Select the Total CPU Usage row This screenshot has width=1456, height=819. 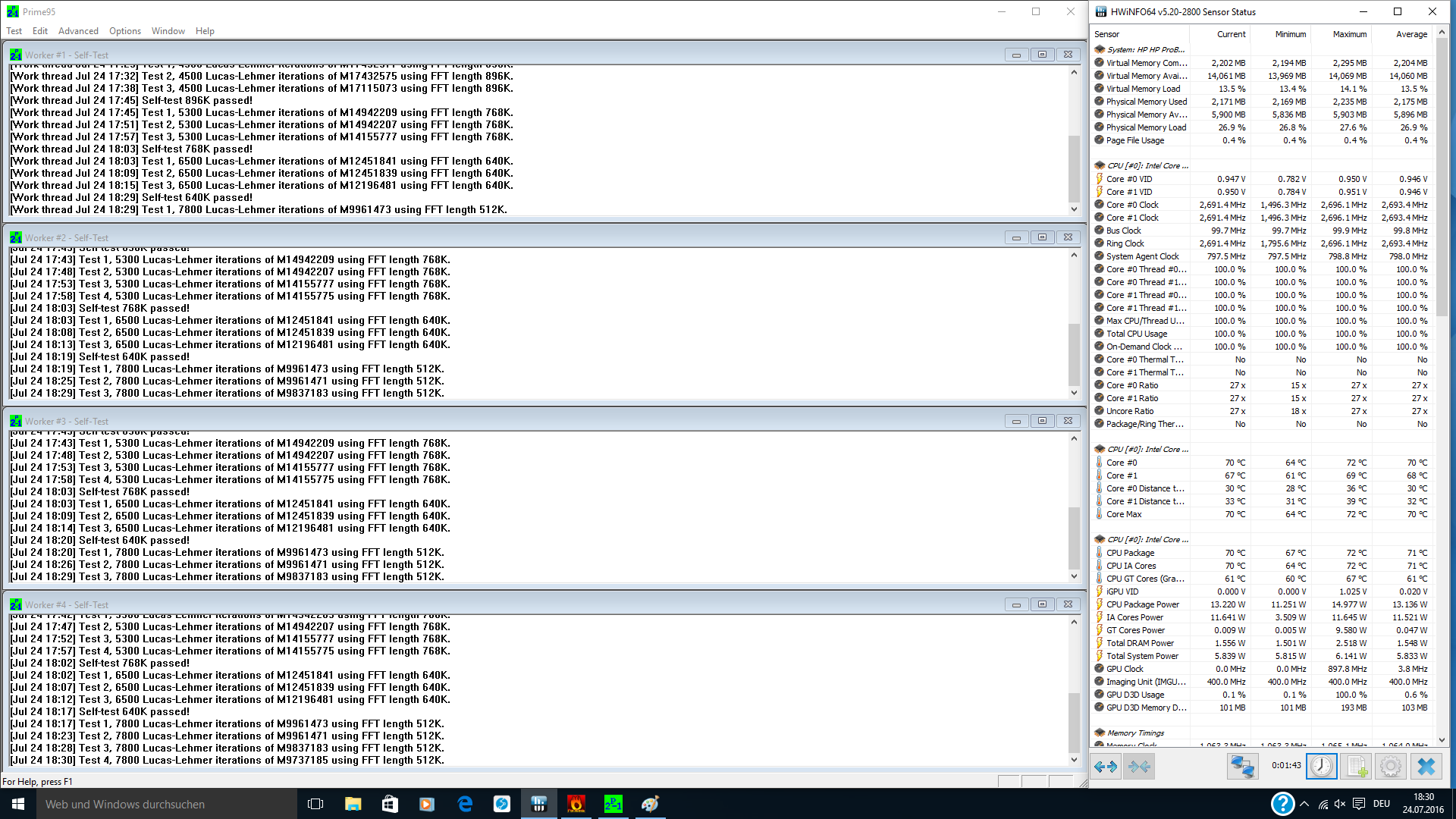(1263, 334)
